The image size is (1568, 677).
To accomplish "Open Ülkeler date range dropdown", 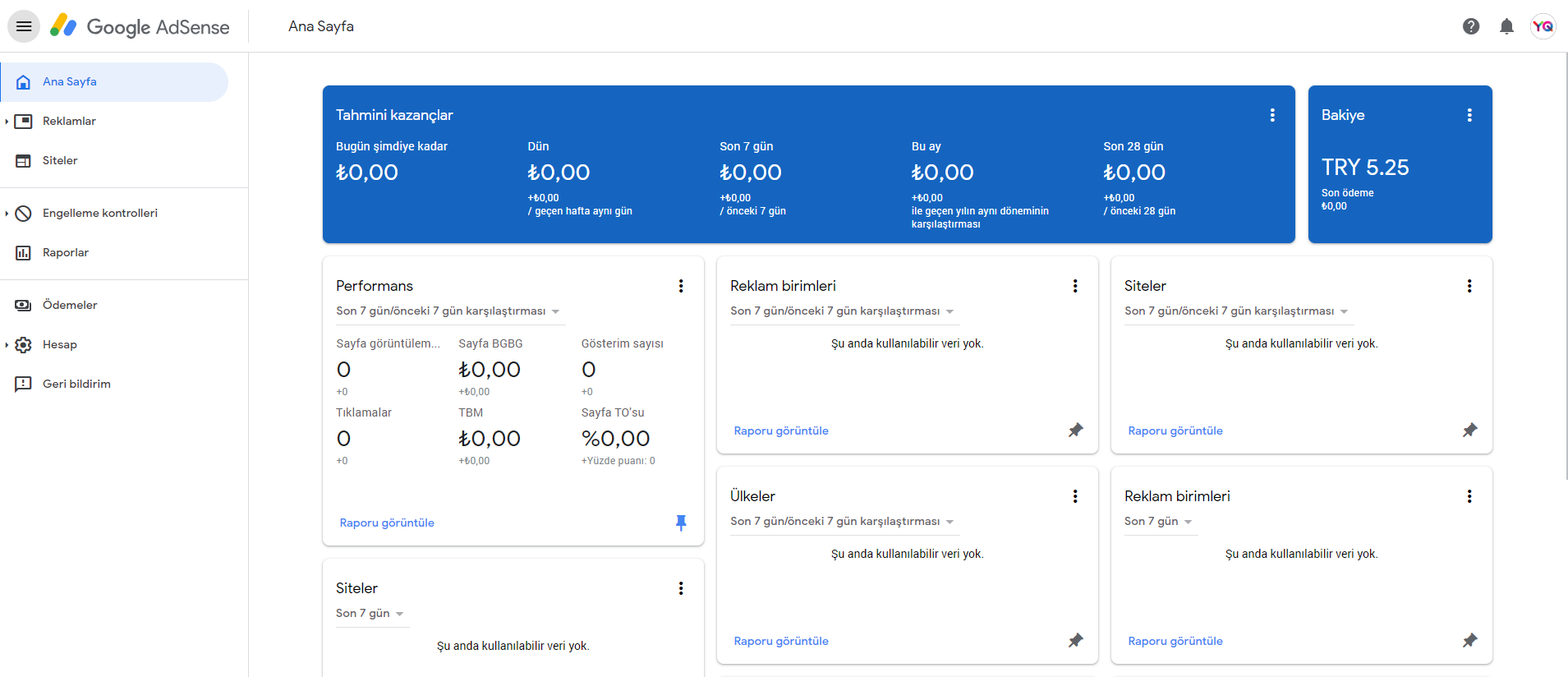I will (843, 522).
